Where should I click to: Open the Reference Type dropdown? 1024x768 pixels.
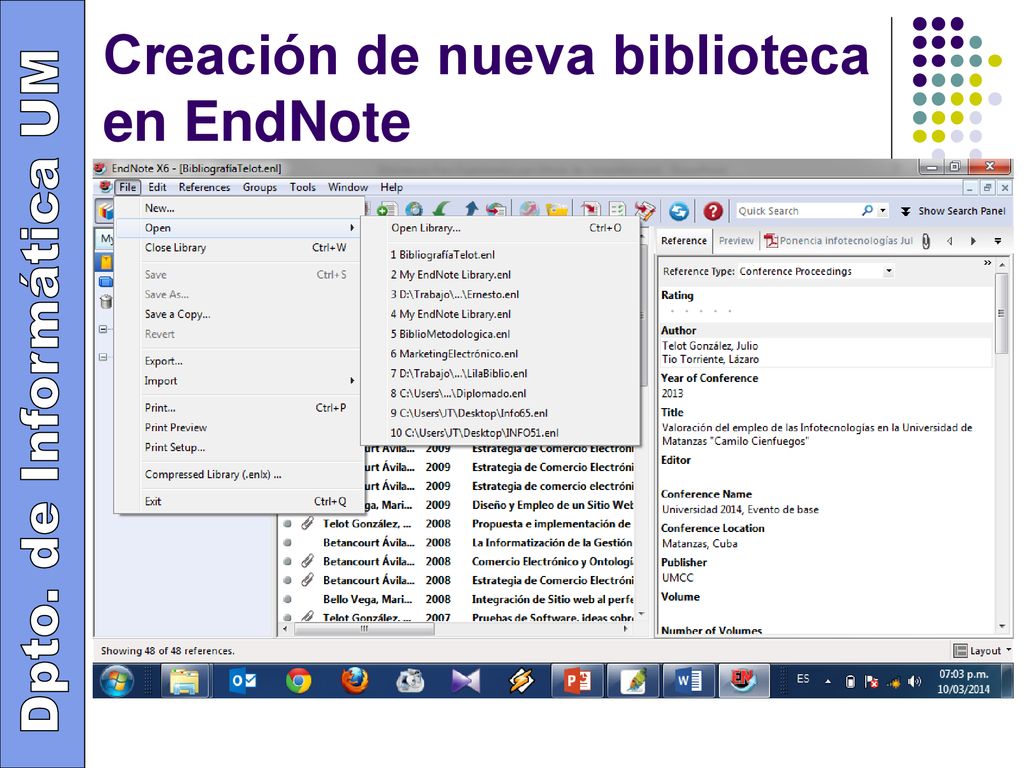coord(888,271)
